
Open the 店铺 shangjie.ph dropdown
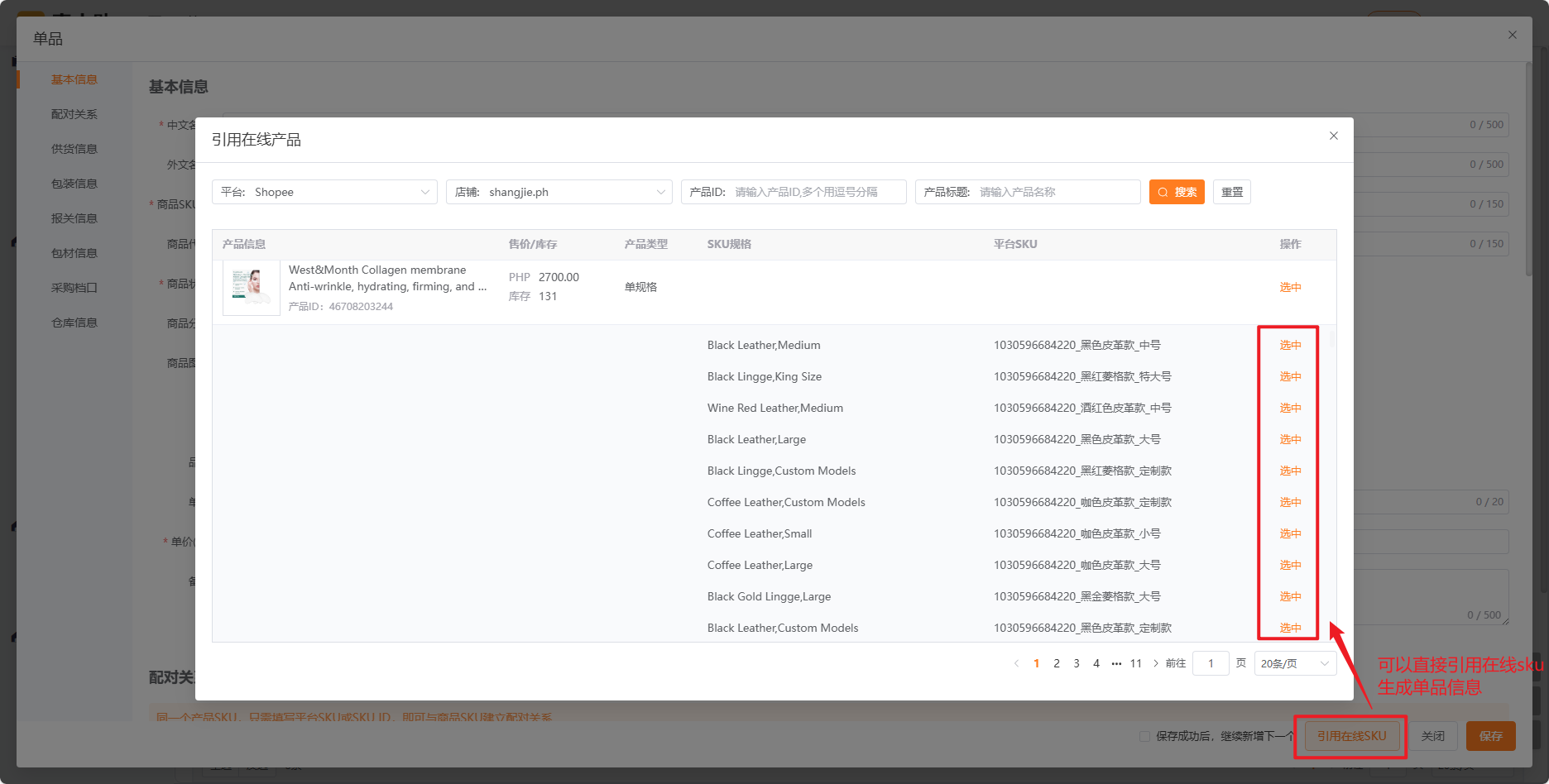(559, 192)
